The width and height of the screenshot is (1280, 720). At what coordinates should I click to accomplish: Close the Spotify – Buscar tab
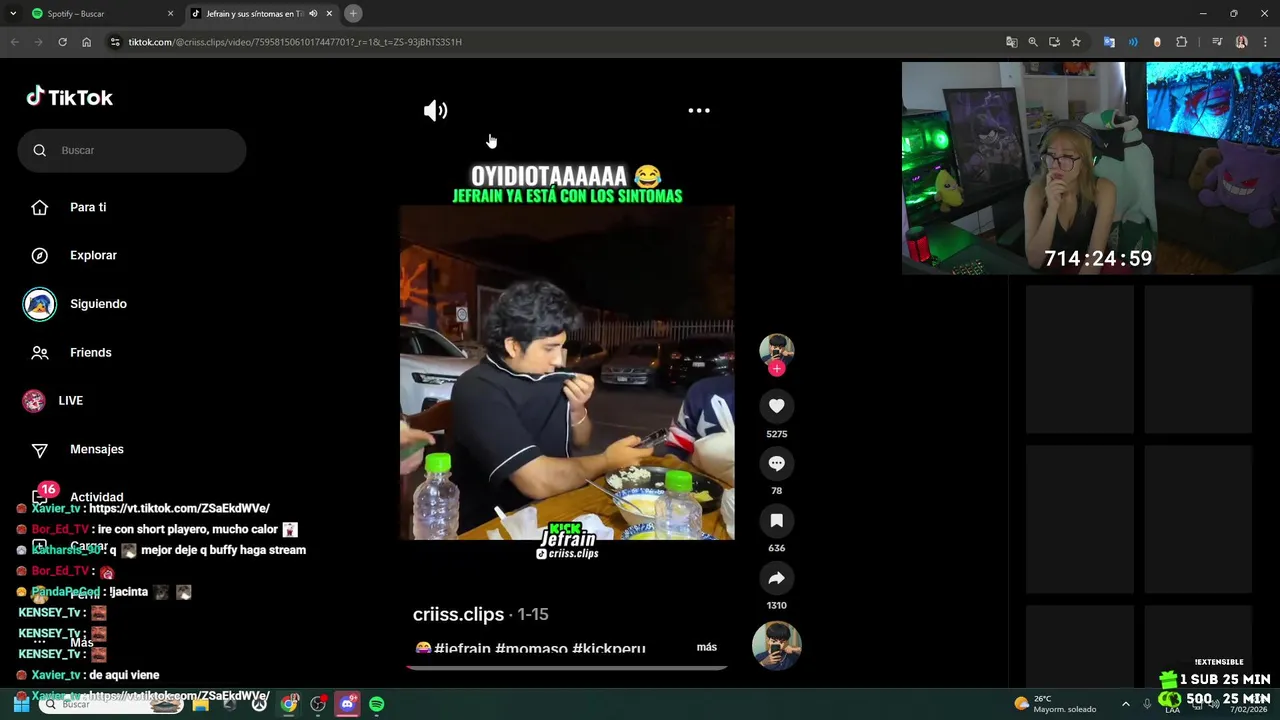pyautogui.click(x=170, y=13)
